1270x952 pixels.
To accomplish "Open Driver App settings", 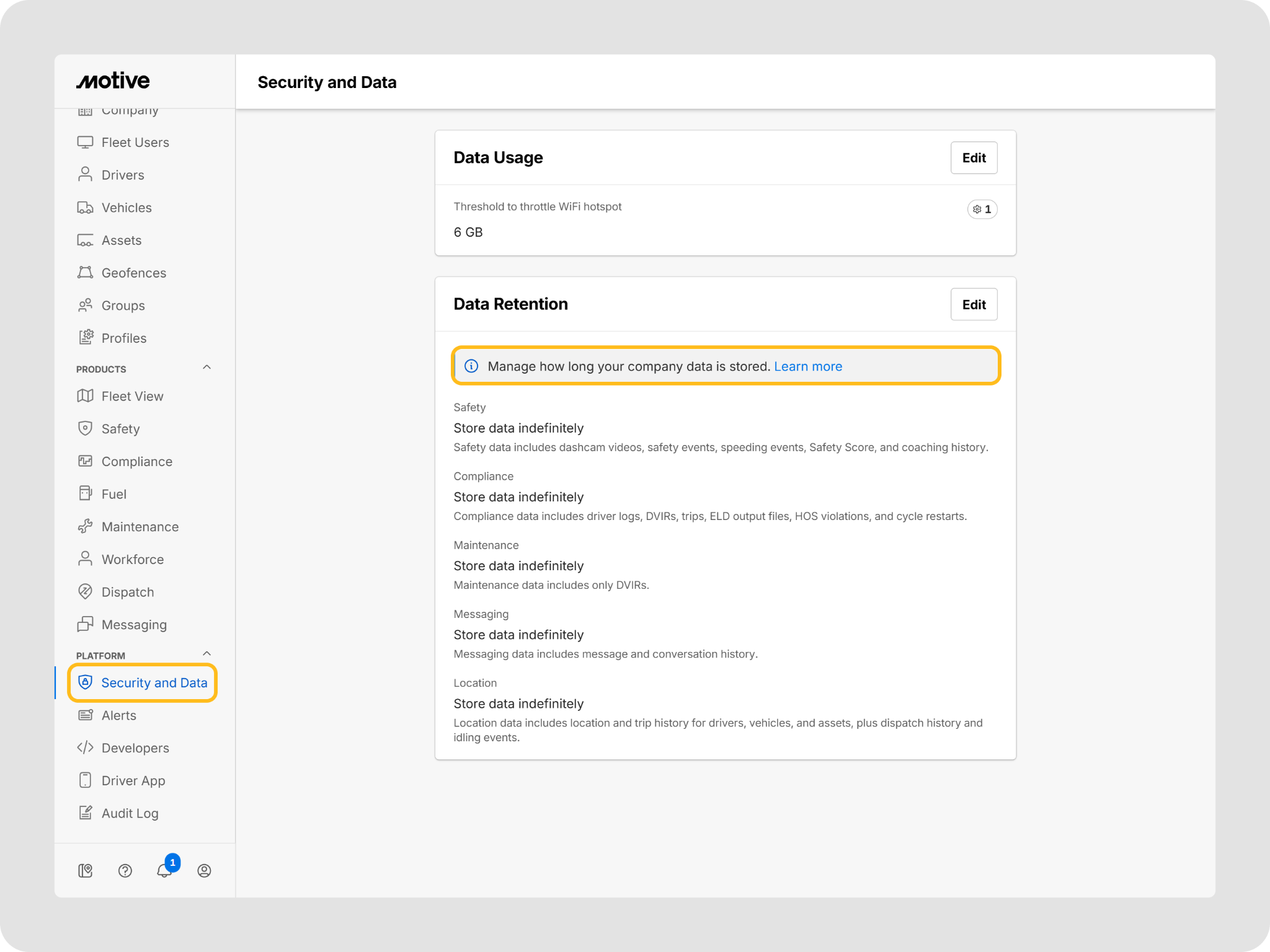I will (x=133, y=780).
